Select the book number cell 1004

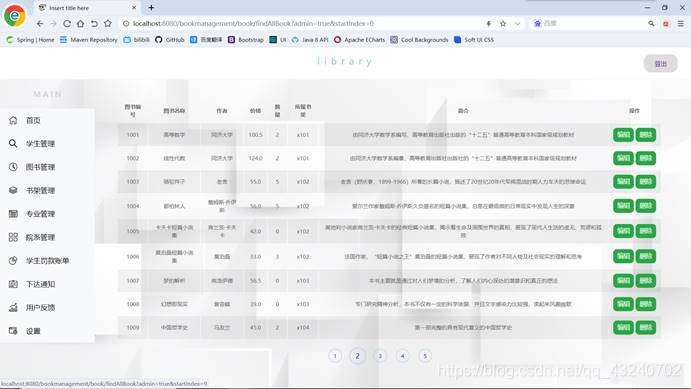(x=133, y=206)
